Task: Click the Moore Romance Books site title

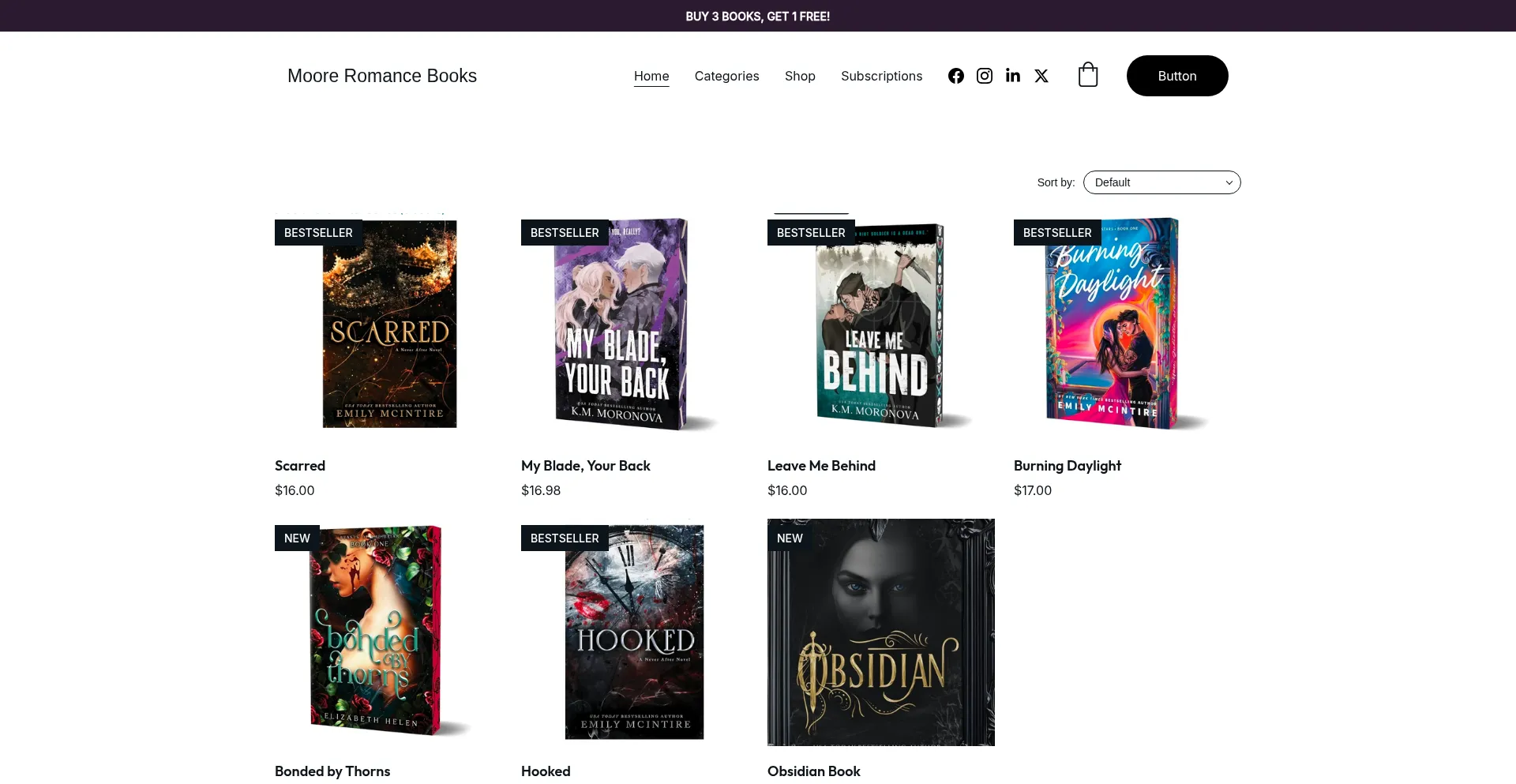Action: coord(382,76)
